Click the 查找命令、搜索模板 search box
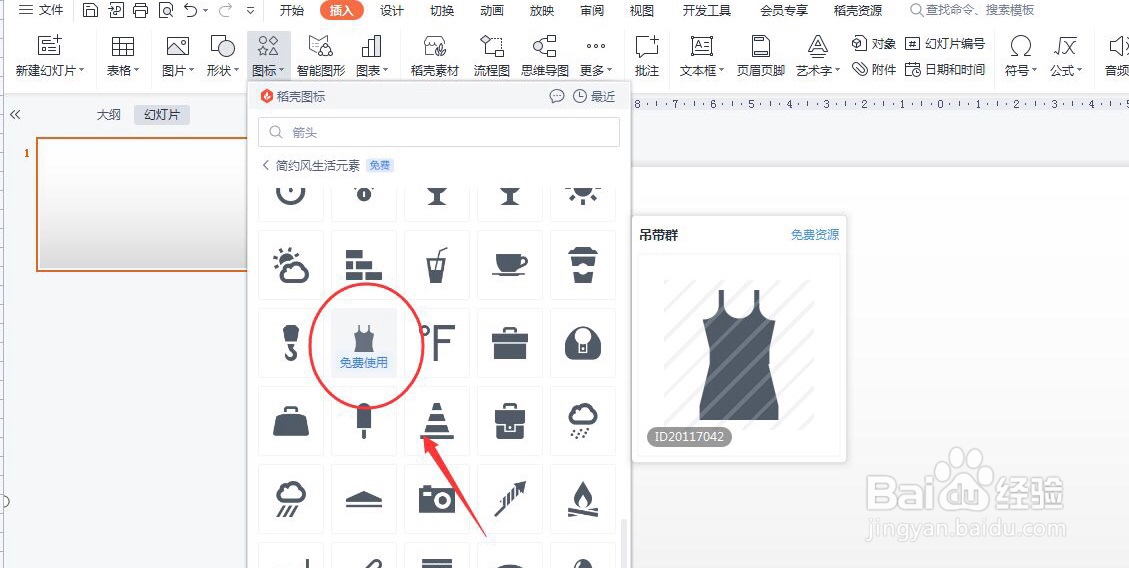This screenshot has height=568, width=1129. pos(972,10)
